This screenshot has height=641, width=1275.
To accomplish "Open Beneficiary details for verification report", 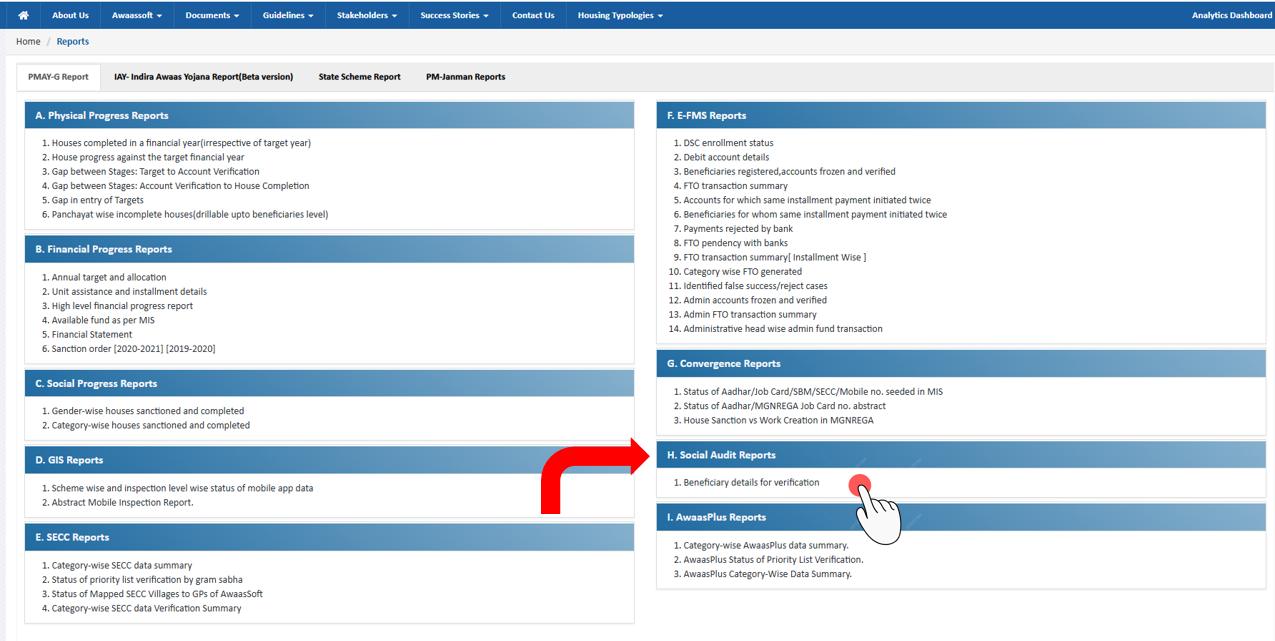I will [x=751, y=482].
